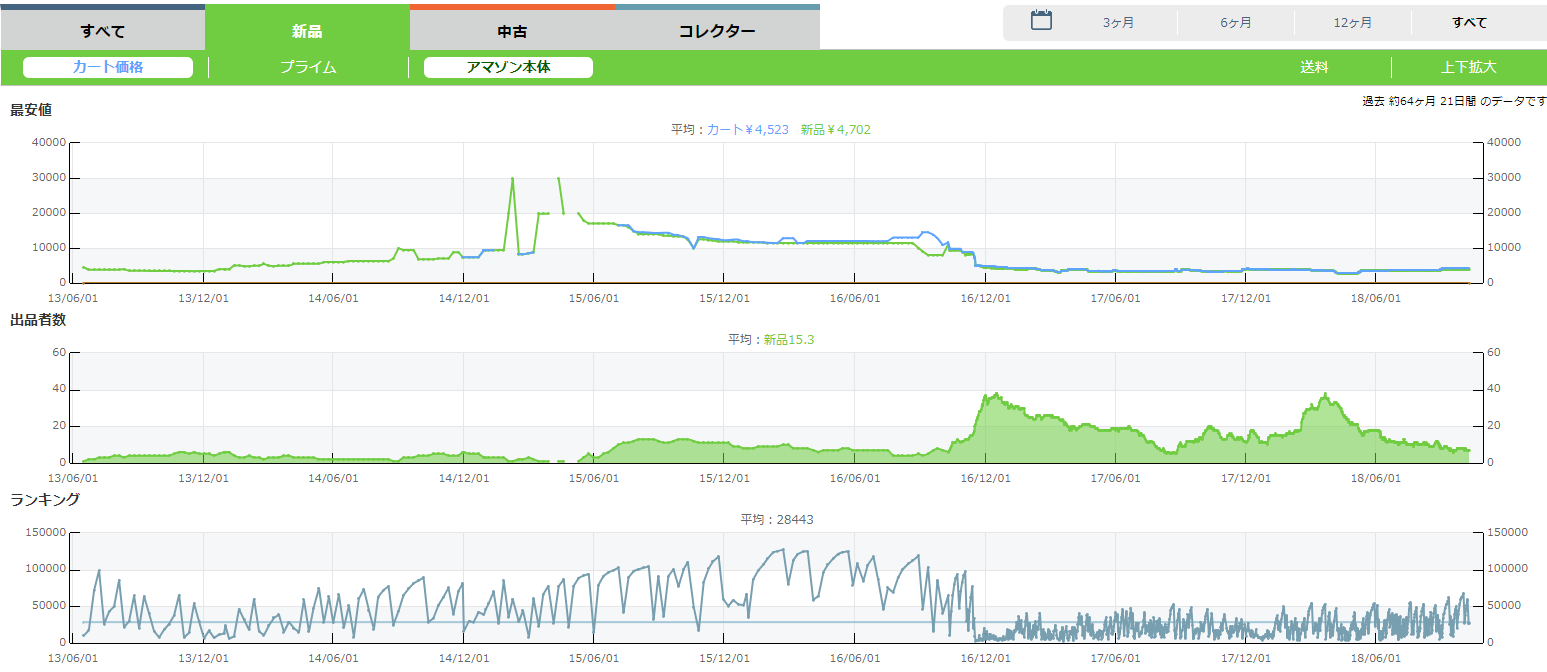
Task: Click the カート ￥4,523 average legend
Action: click(x=748, y=130)
